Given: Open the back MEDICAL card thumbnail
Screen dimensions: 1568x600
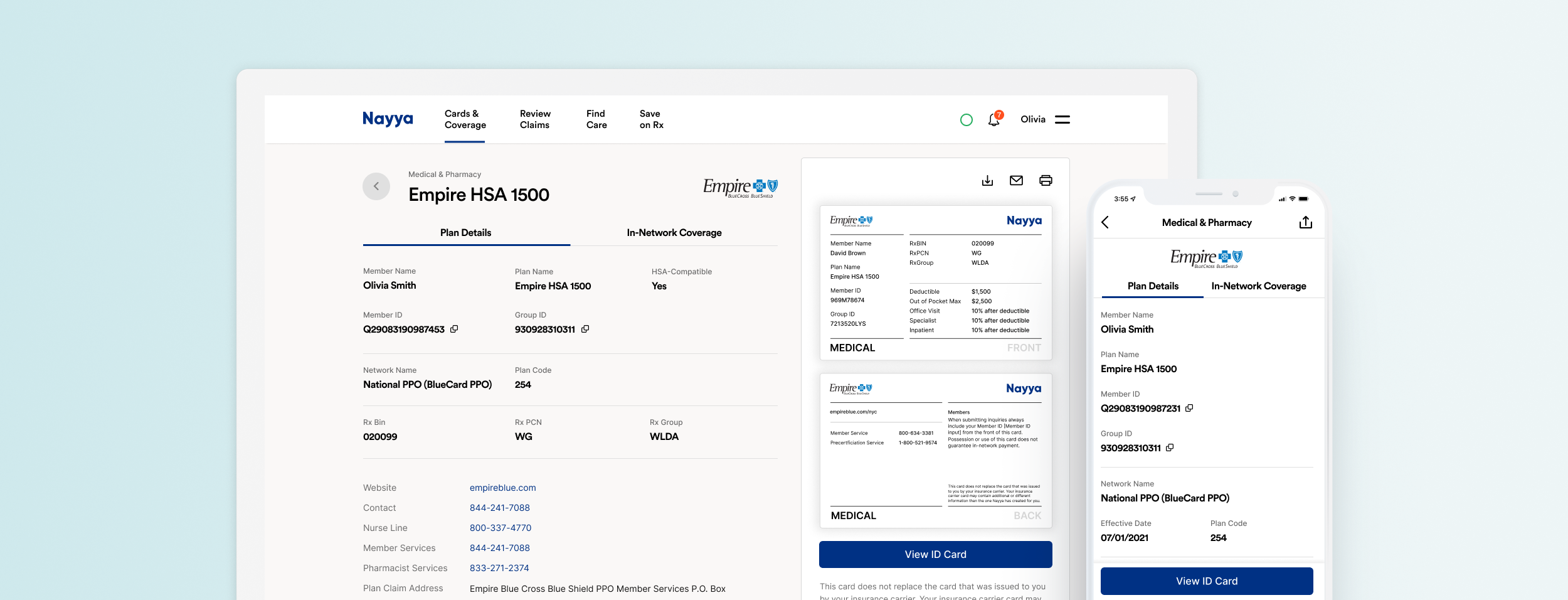Looking at the screenshot, I should (x=936, y=451).
